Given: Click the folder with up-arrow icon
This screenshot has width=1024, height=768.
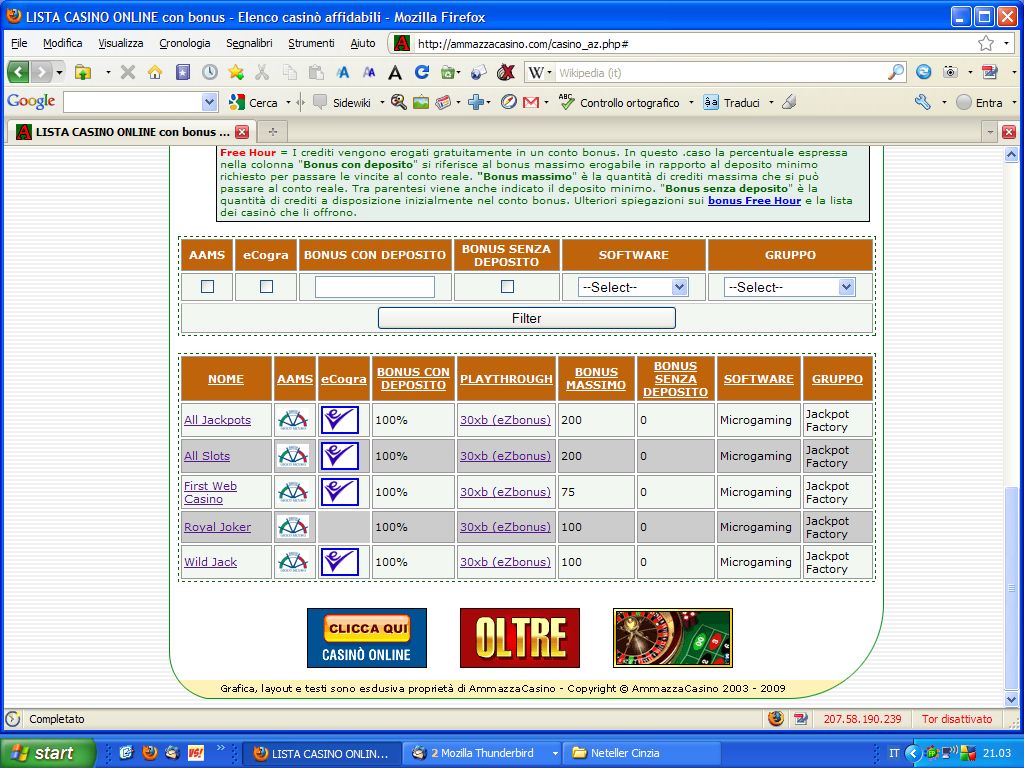Looking at the screenshot, I should 83,72.
